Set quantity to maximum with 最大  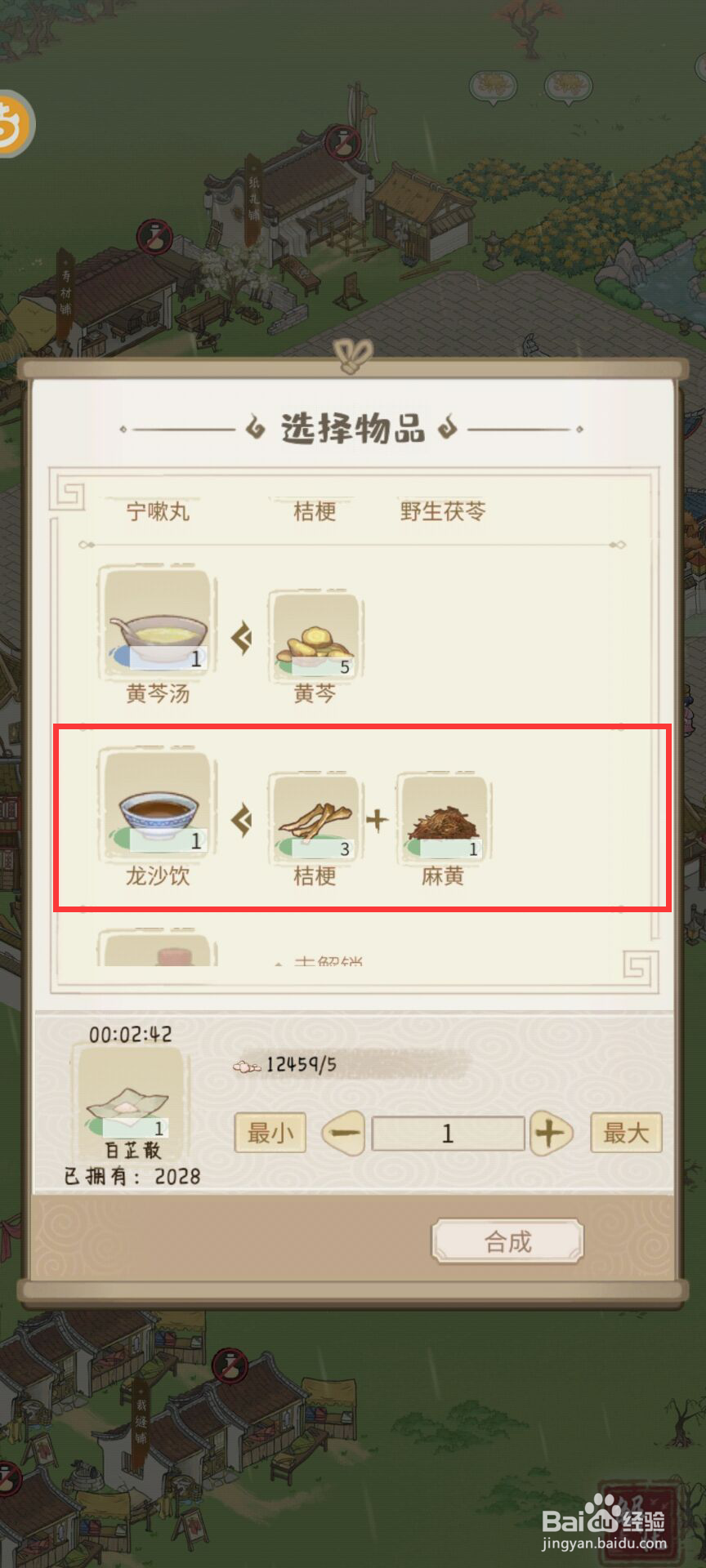(x=626, y=1133)
